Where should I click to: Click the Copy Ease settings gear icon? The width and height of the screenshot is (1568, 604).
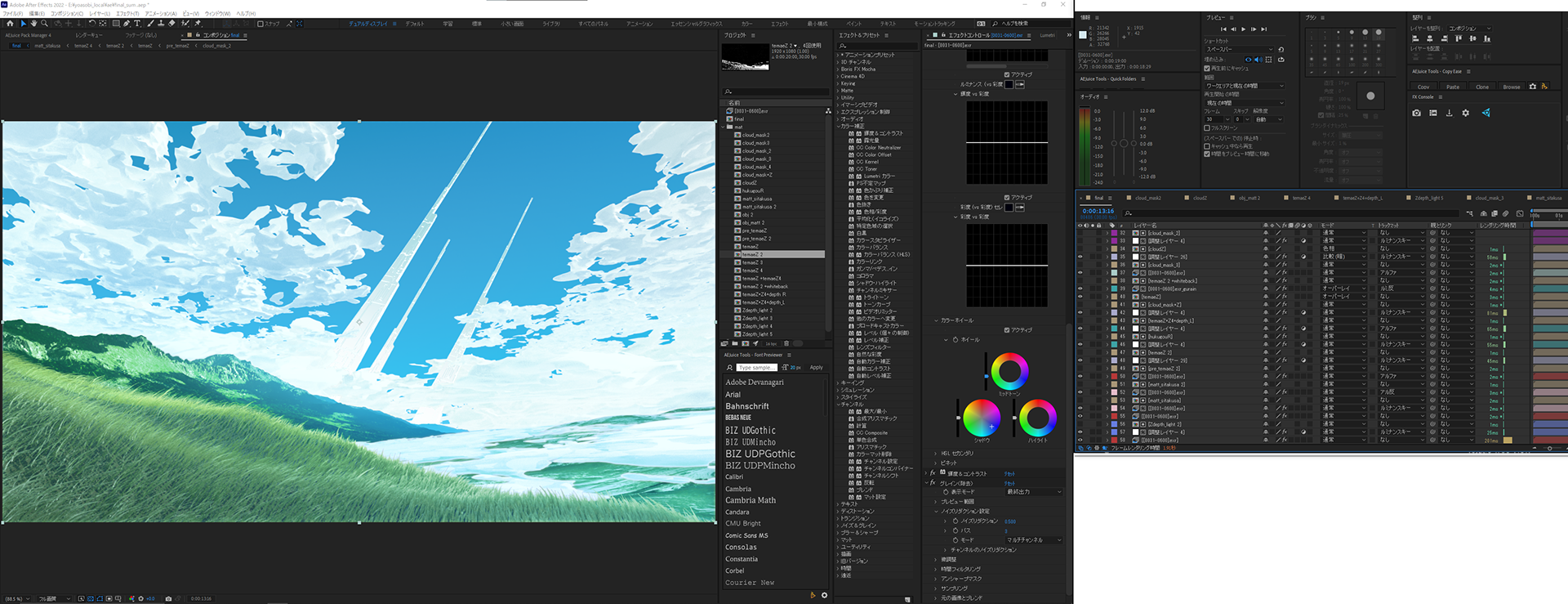click(x=1532, y=87)
